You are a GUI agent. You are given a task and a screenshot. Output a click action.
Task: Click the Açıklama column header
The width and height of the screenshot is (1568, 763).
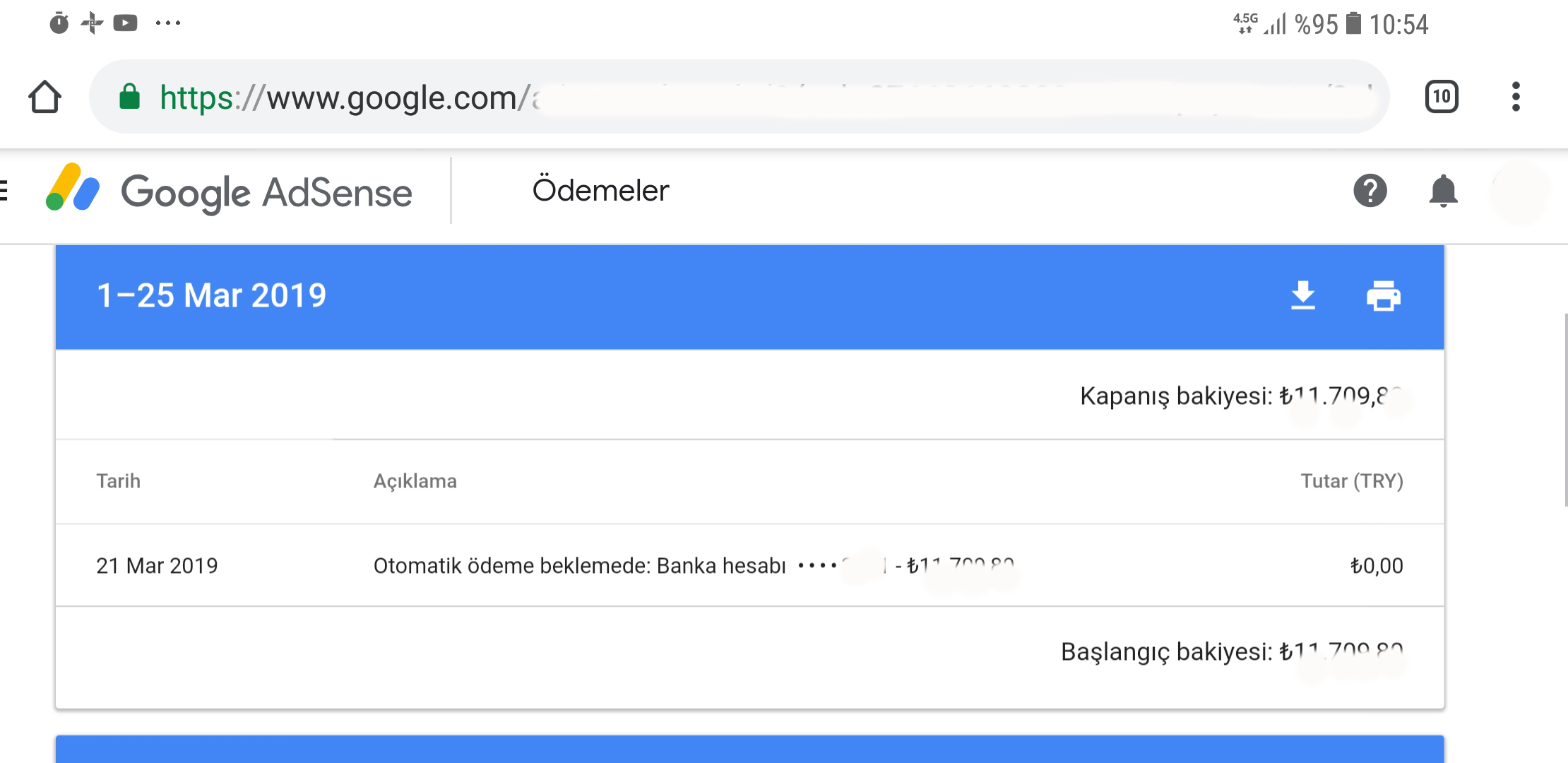tap(415, 481)
